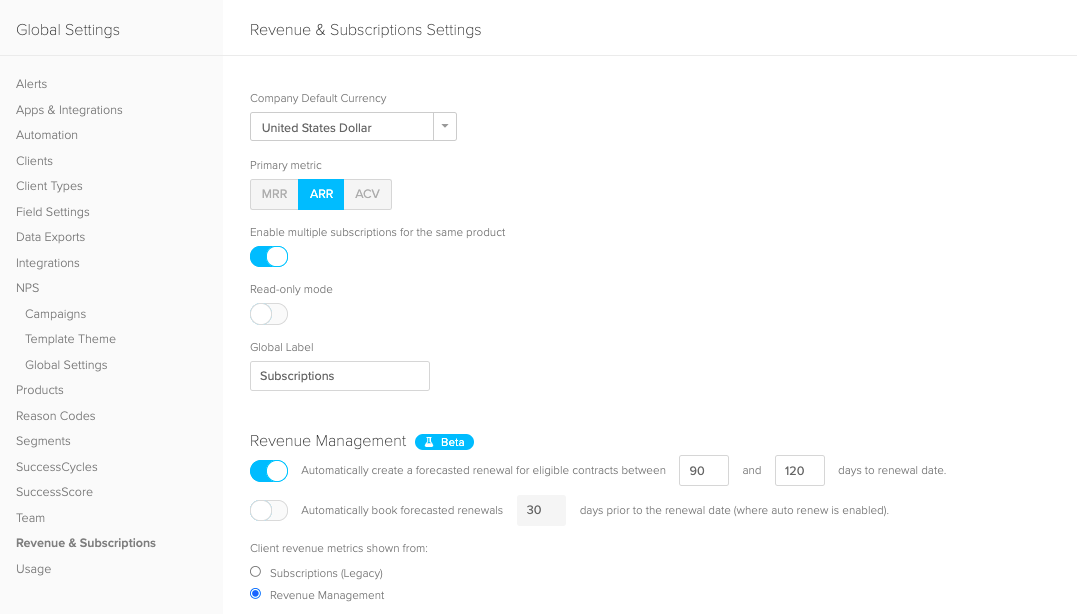The image size is (1077, 614).
Task: Open NPS Campaigns sub-item
Action: coord(56,314)
